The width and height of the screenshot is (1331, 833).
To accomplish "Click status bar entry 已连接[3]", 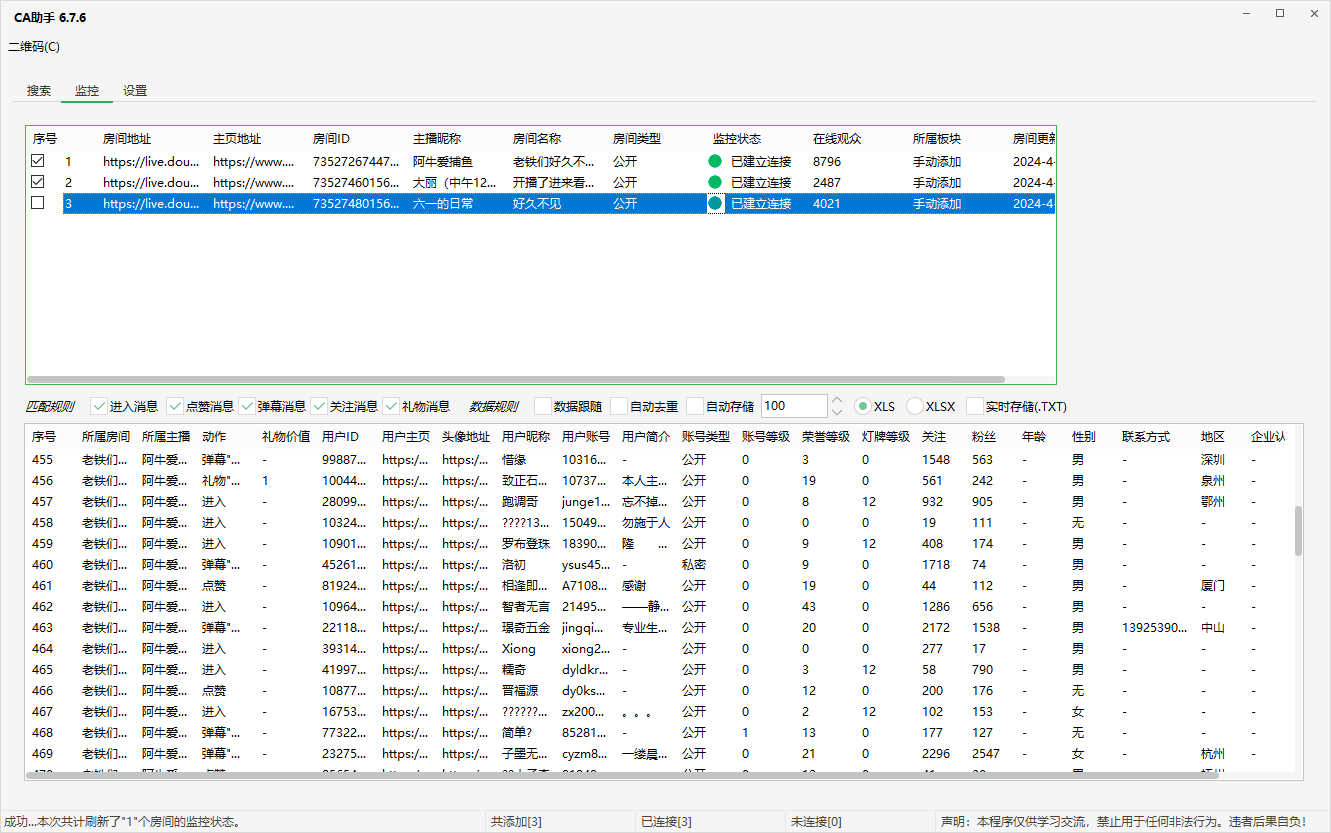I will point(666,822).
